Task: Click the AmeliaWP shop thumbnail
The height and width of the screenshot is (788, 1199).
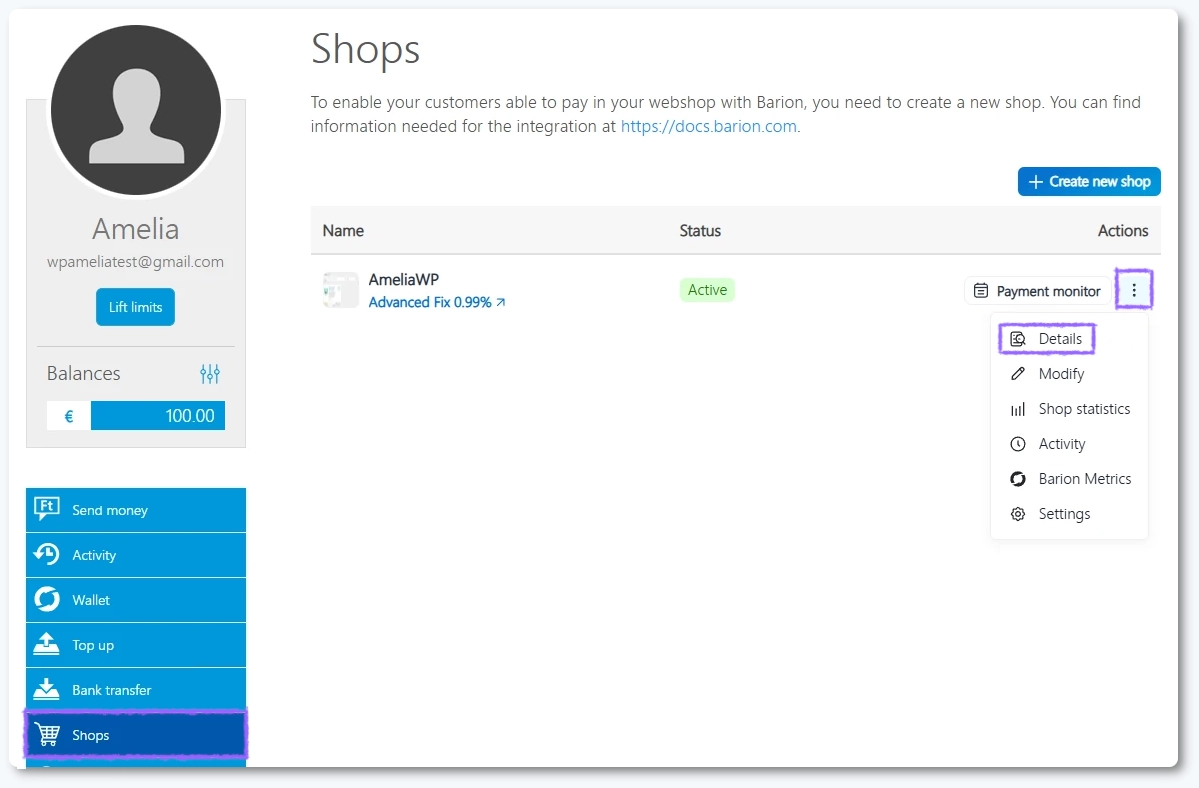Action: [341, 290]
